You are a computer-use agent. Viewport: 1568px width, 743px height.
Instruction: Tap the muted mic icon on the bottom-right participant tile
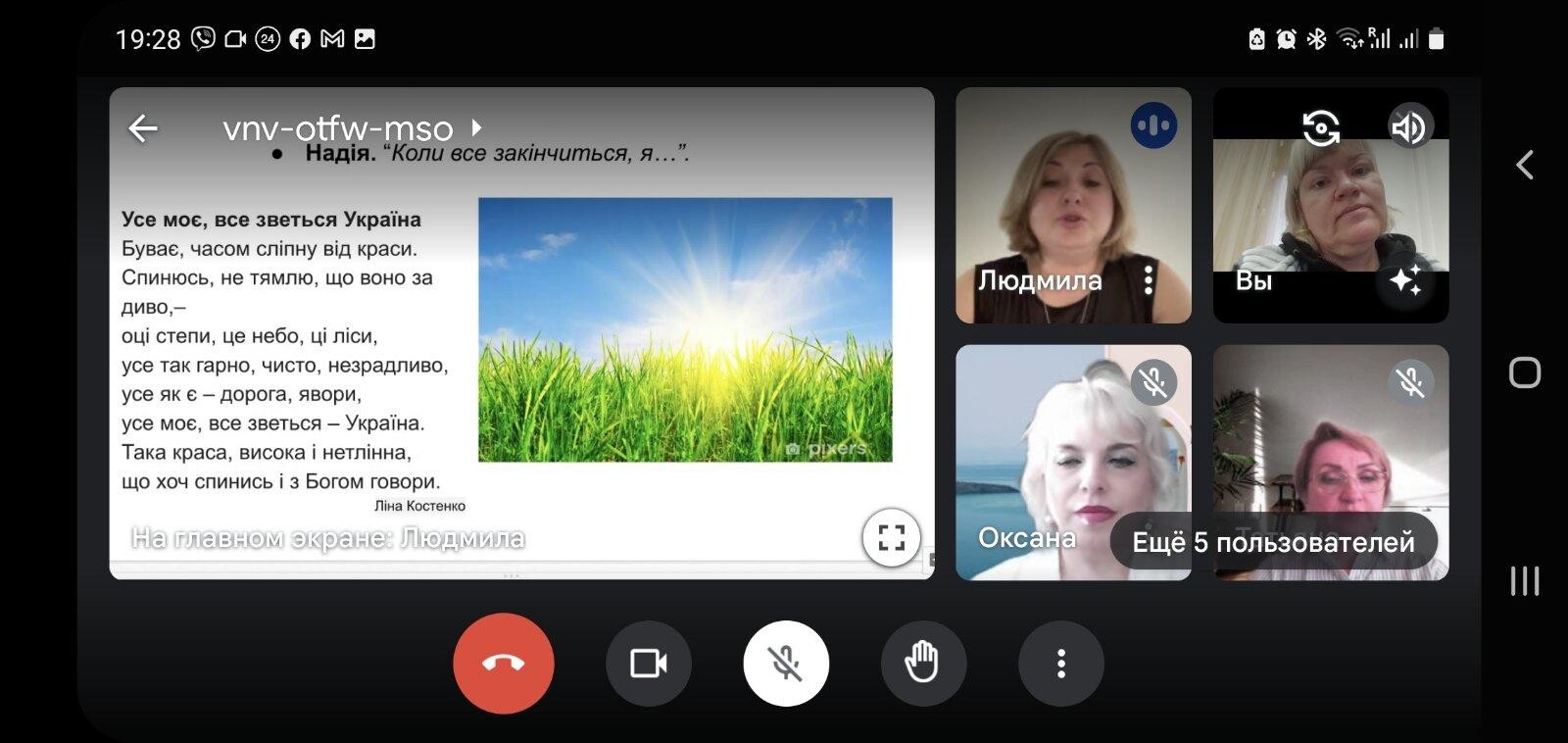point(1411,382)
